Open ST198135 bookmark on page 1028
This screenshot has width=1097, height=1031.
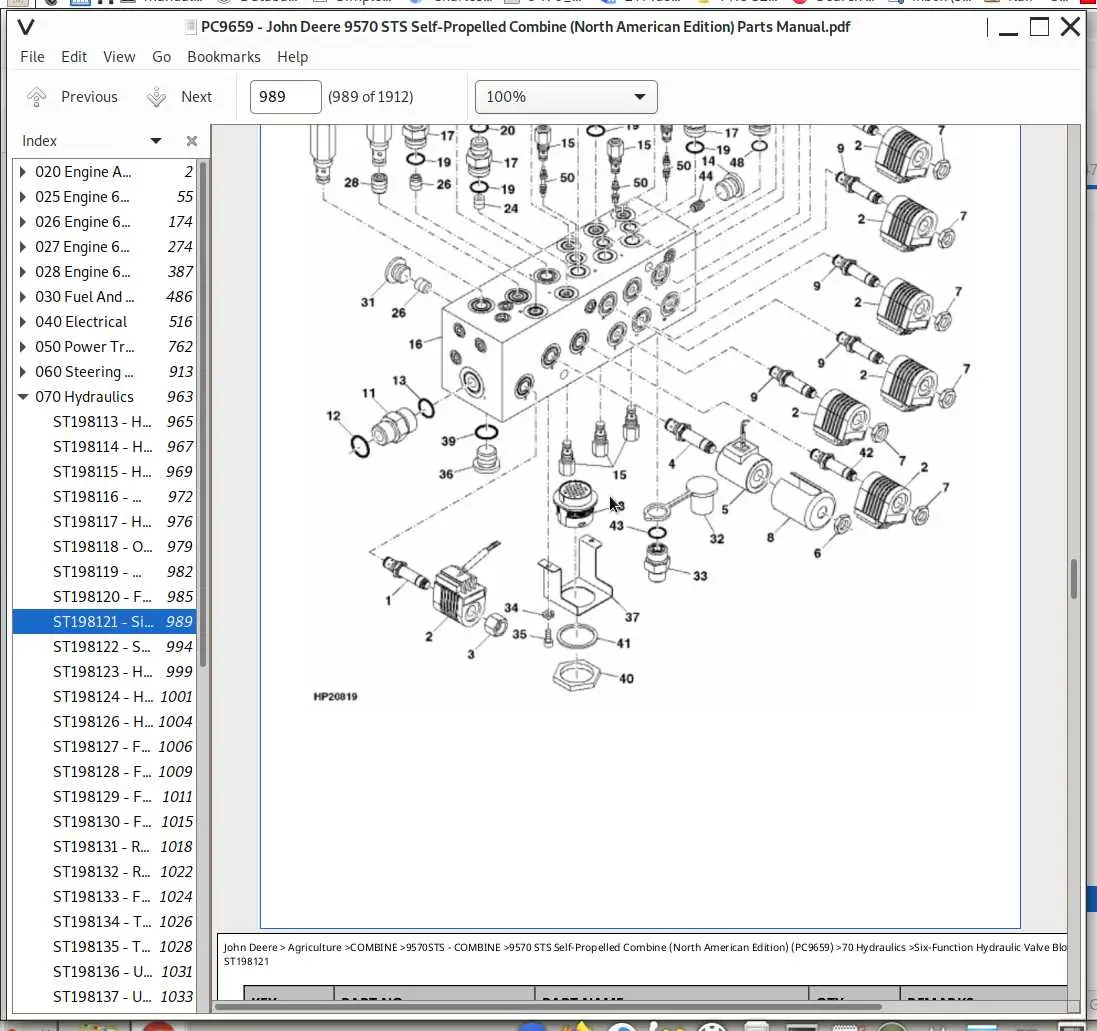coord(104,946)
